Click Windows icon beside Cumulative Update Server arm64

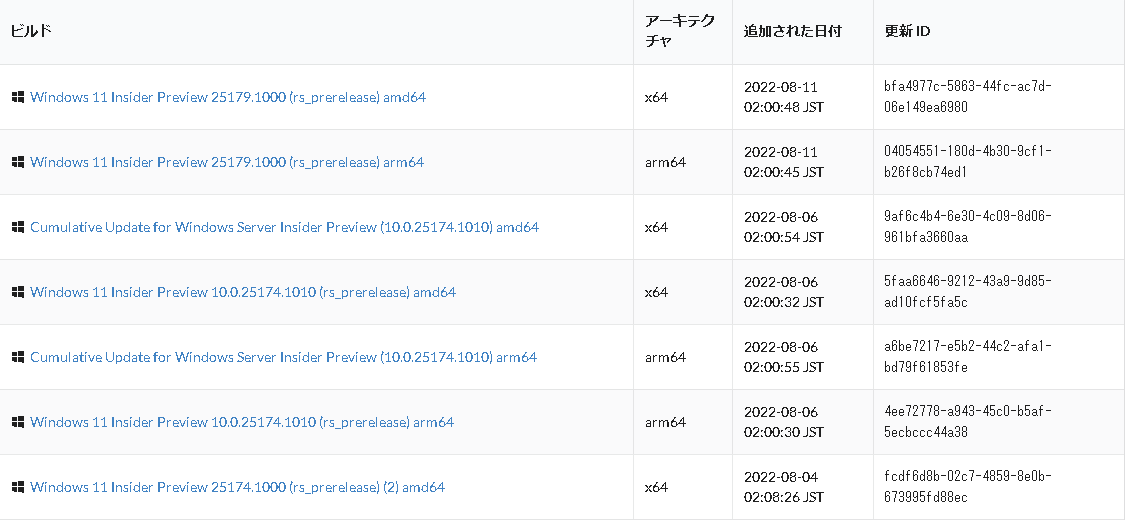coord(18,357)
